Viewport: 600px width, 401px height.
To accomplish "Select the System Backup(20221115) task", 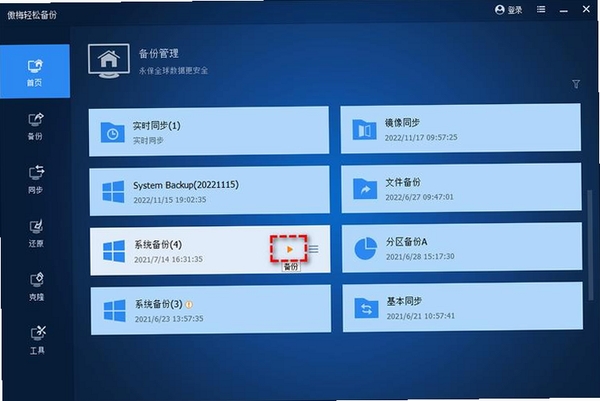I will point(210,191).
